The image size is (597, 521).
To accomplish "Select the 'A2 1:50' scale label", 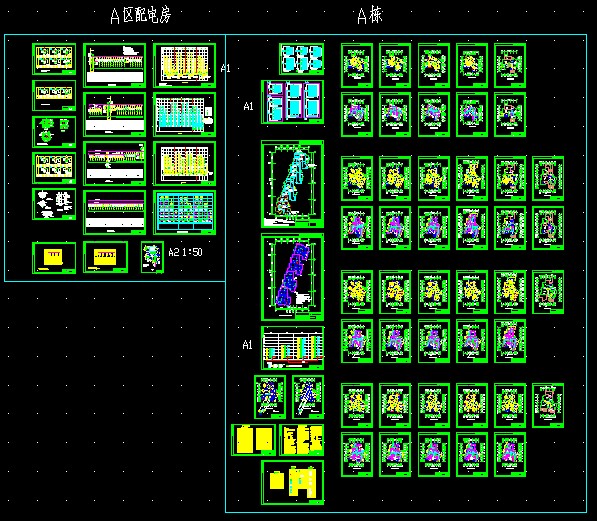I will click(185, 252).
